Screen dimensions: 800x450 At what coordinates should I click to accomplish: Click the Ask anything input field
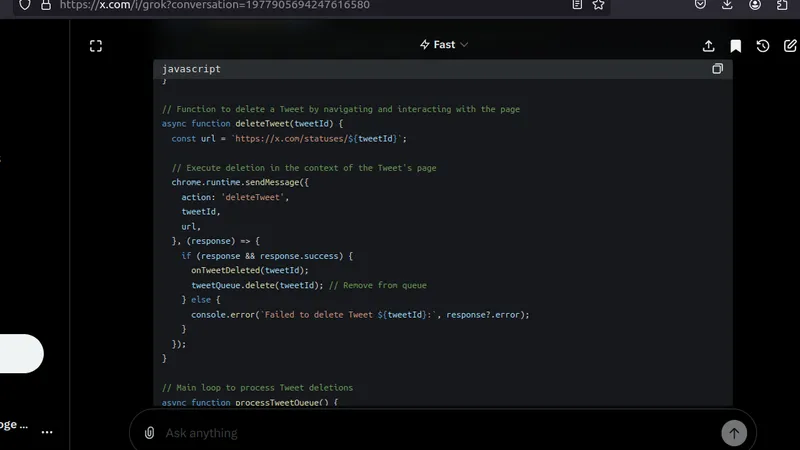430,433
